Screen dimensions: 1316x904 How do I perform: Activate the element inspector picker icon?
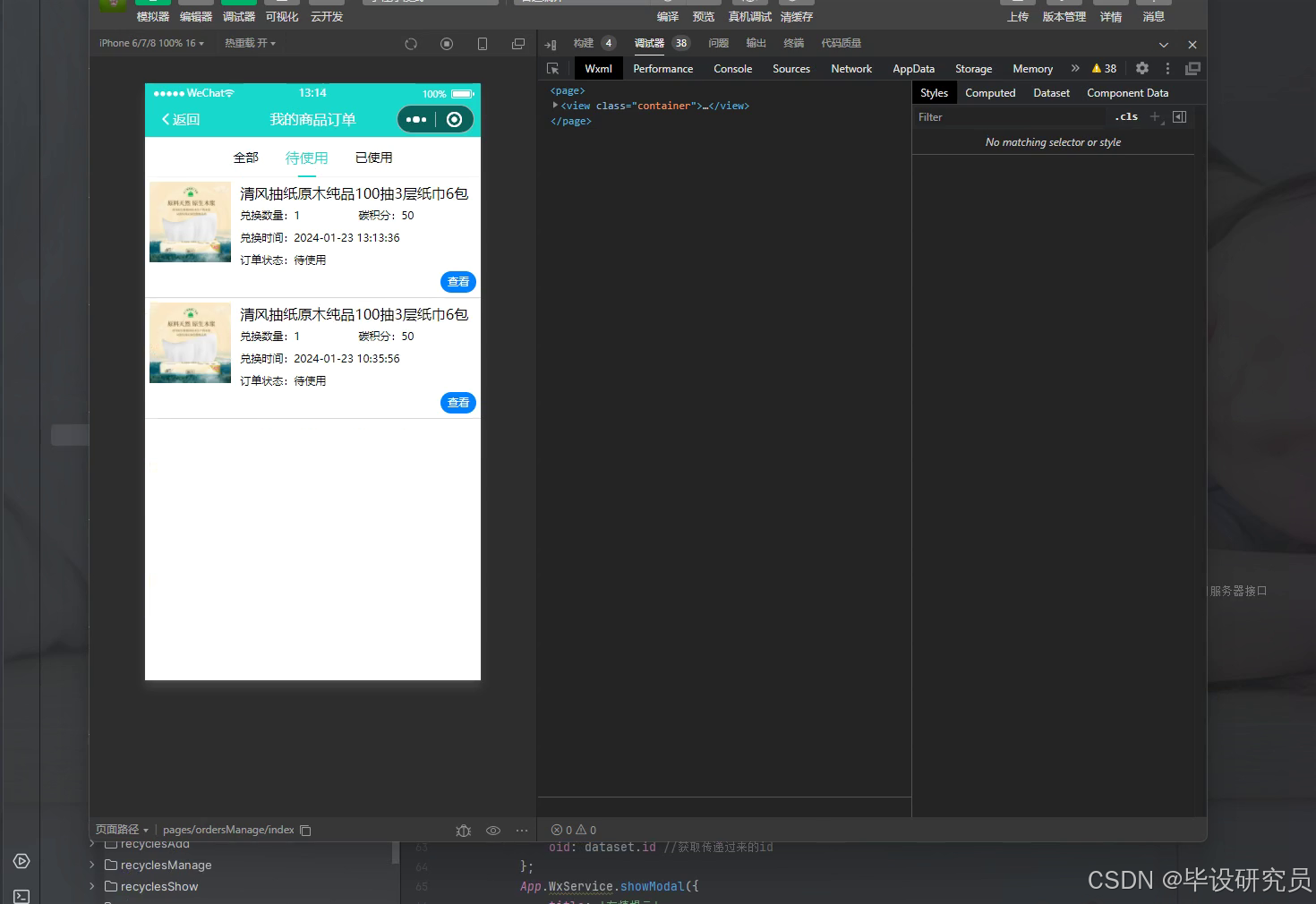coord(553,69)
